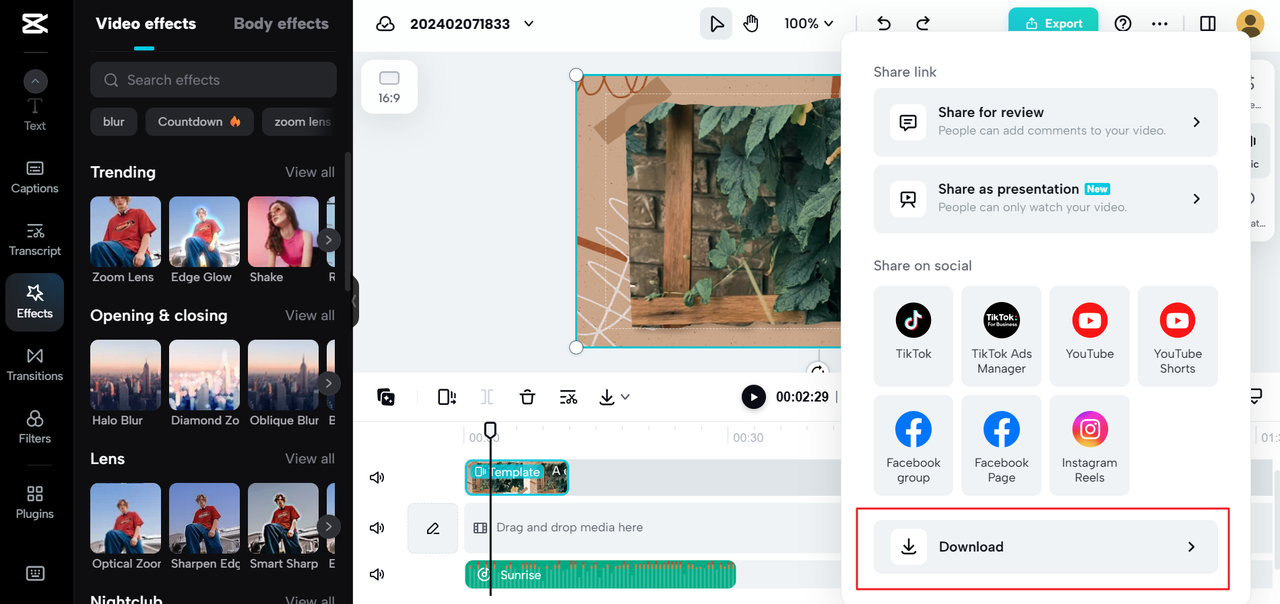Redo the last action
The width and height of the screenshot is (1280, 604).
pos(923,24)
